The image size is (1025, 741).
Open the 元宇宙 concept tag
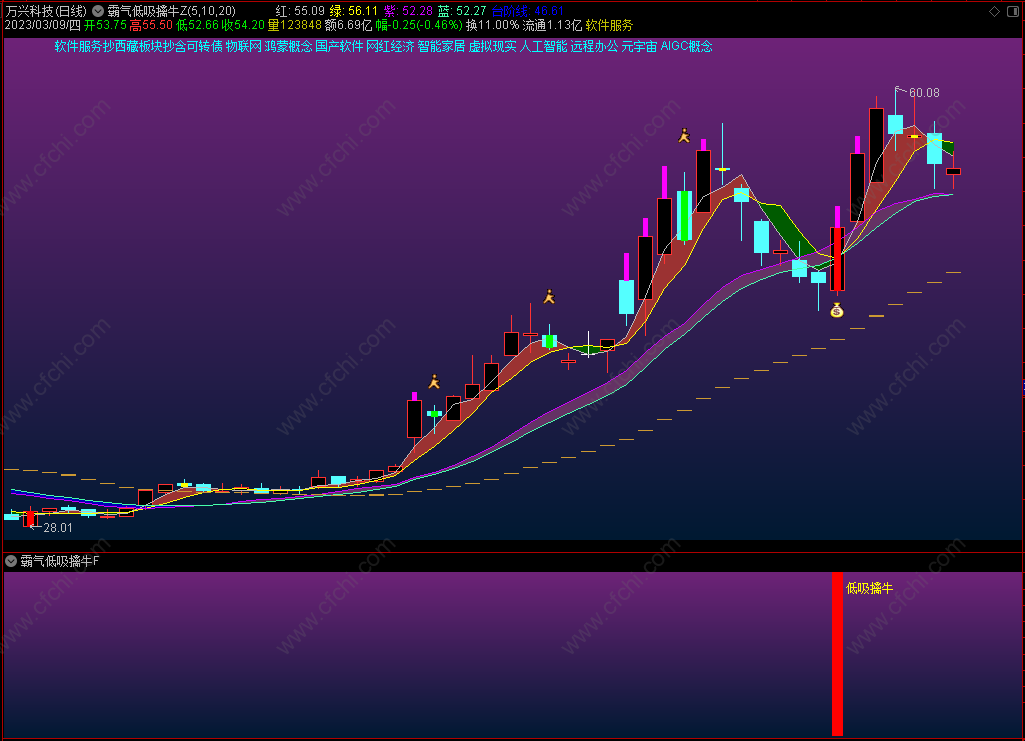click(x=639, y=46)
